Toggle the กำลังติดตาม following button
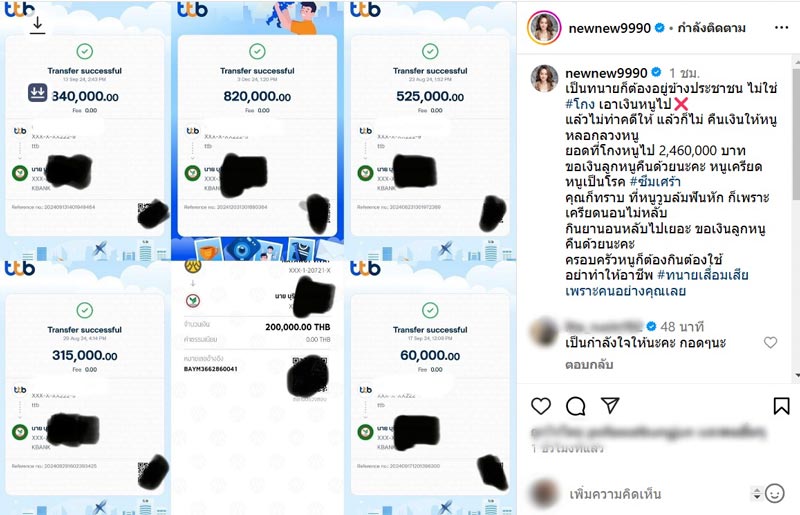Image resolution: width=800 pixels, height=515 pixels. [711, 28]
